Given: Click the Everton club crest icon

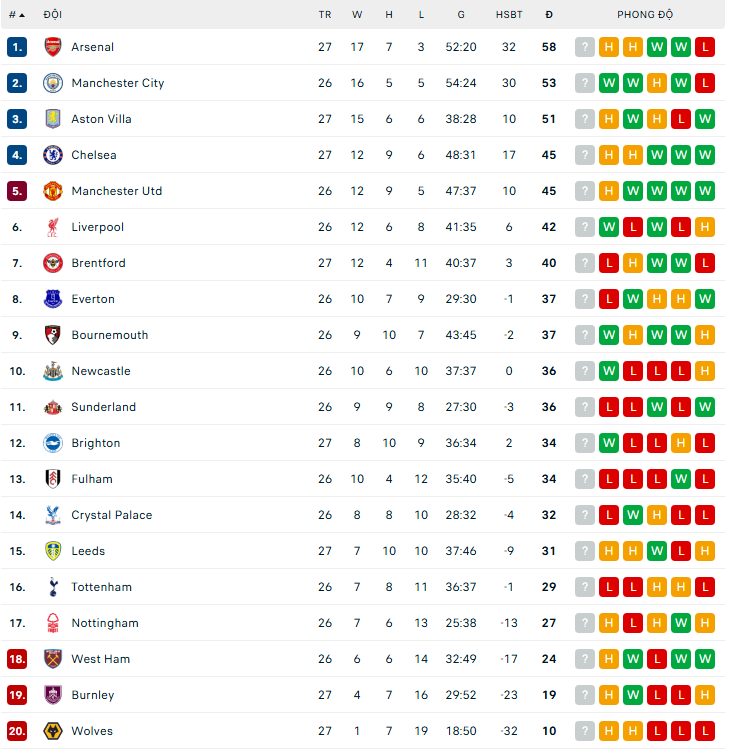Looking at the screenshot, I should tap(53, 299).
